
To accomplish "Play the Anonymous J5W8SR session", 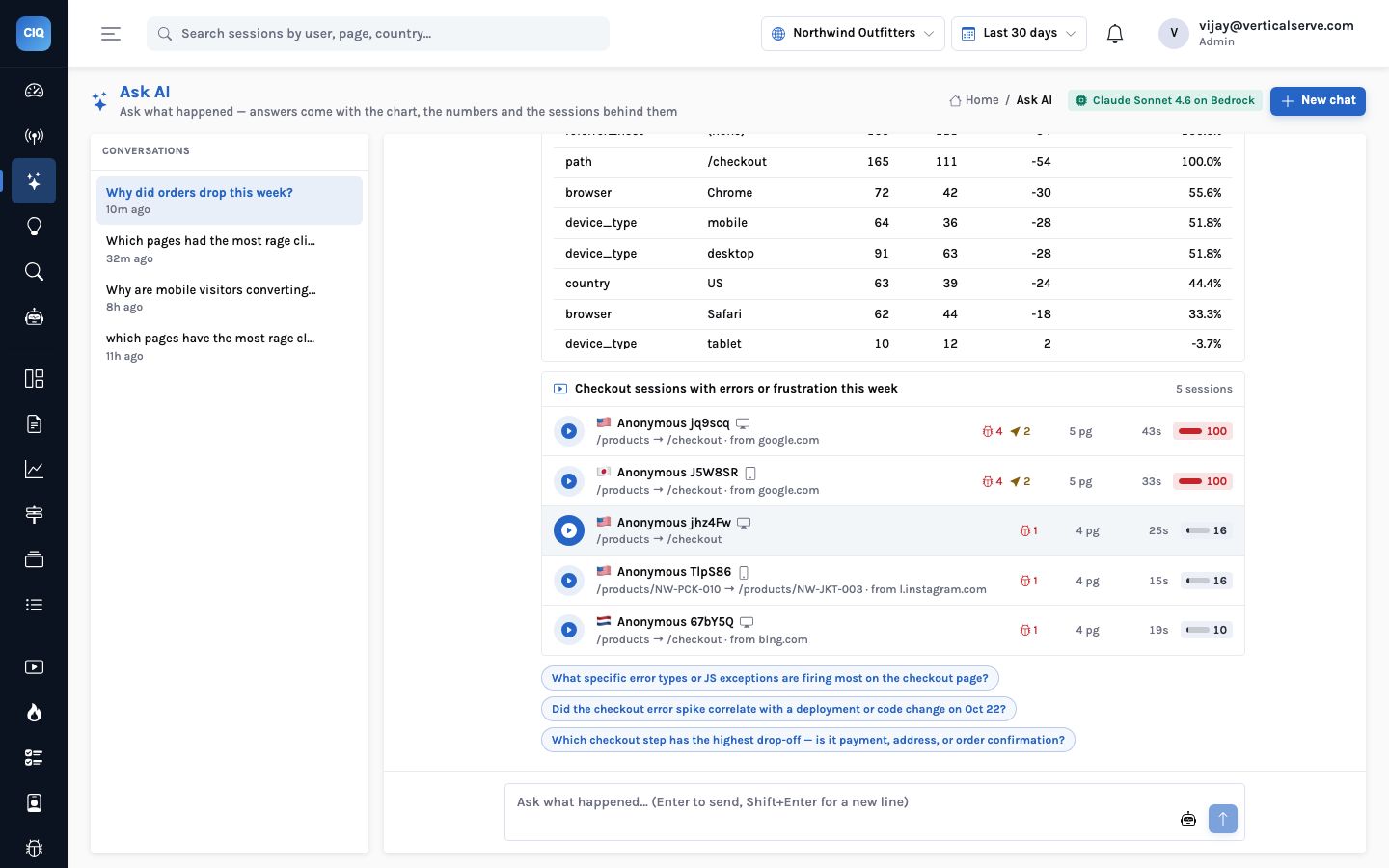I will (x=569, y=481).
